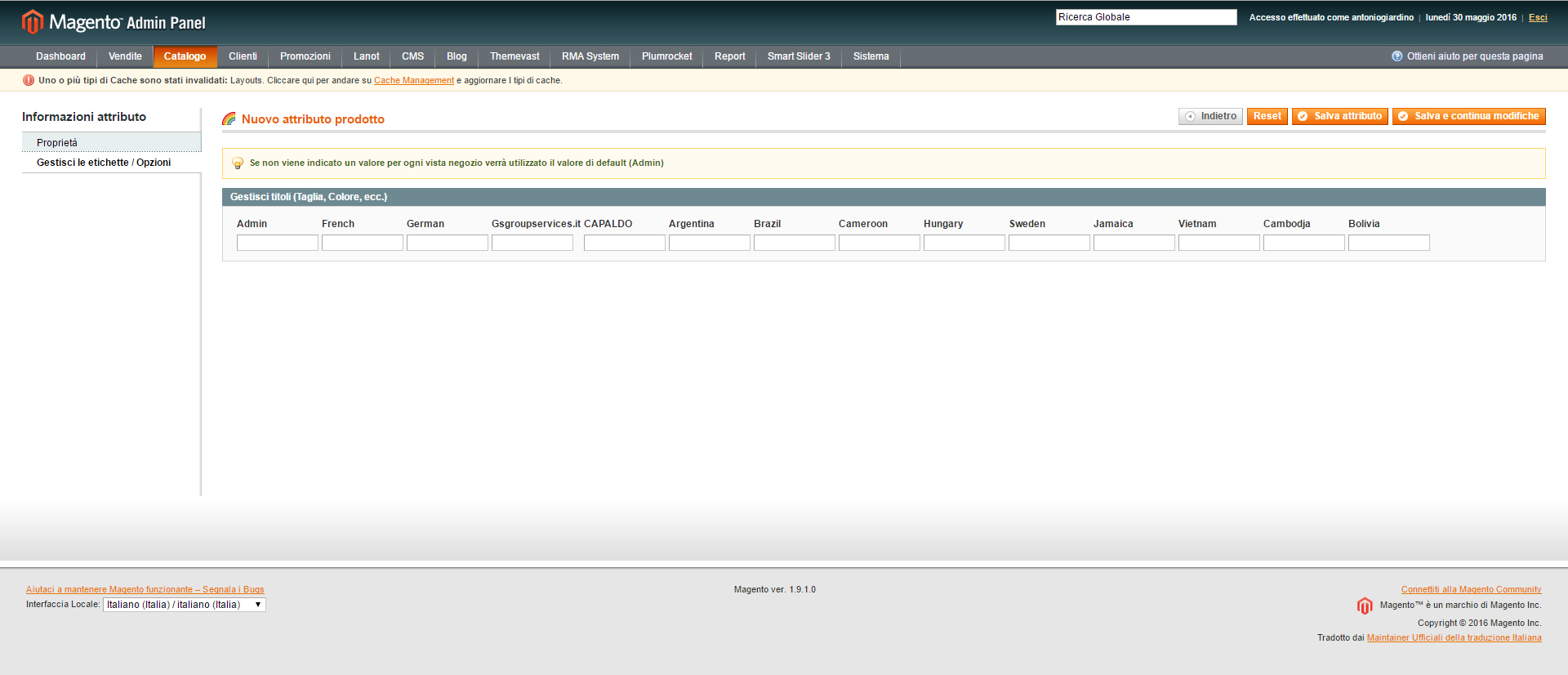This screenshot has width=1568, height=675.
Task: Focus the Ricerca Globale search field
Action: click(1147, 17)
